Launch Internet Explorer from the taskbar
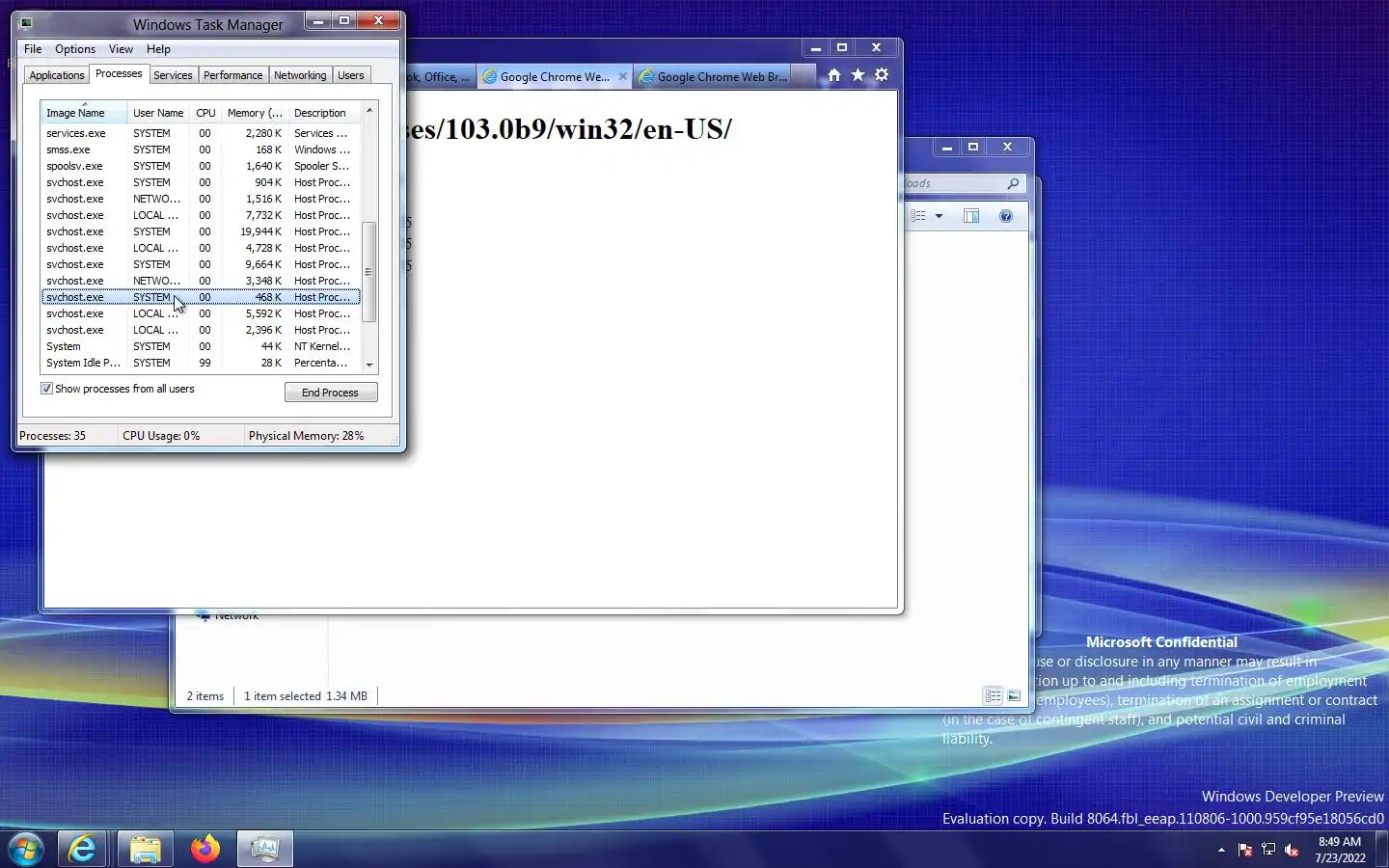 pyautogui.click(x=82, y=849)
